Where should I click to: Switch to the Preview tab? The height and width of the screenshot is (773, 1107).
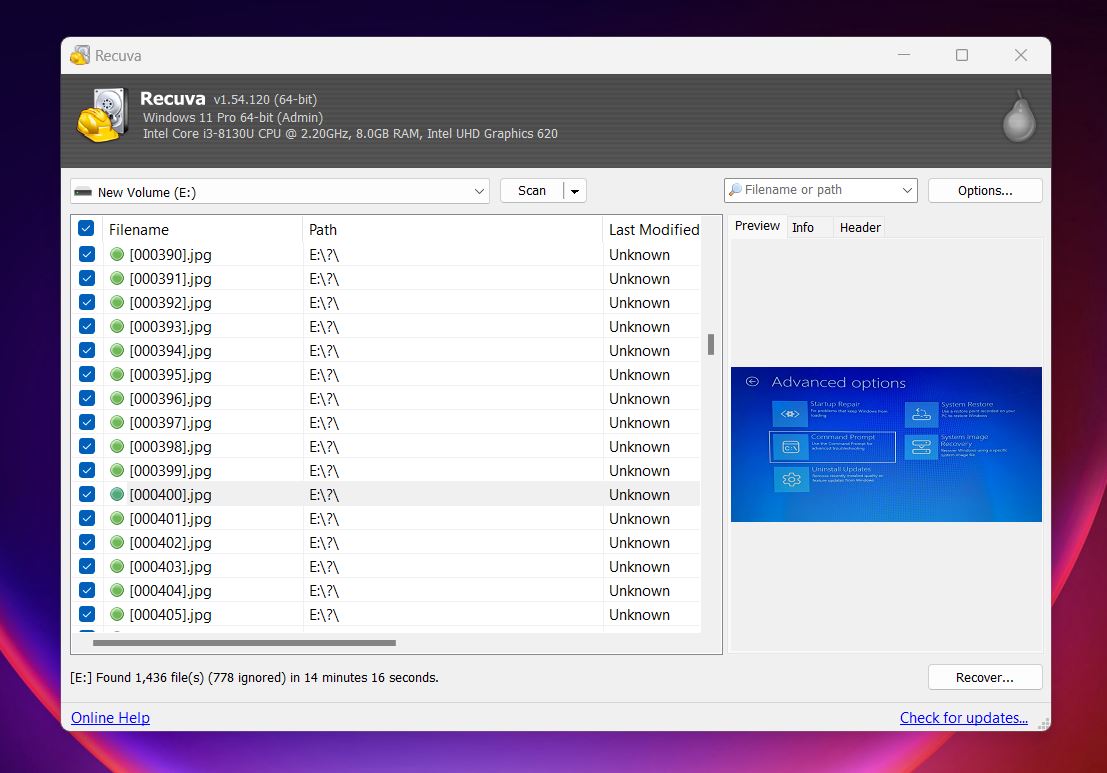757,226
